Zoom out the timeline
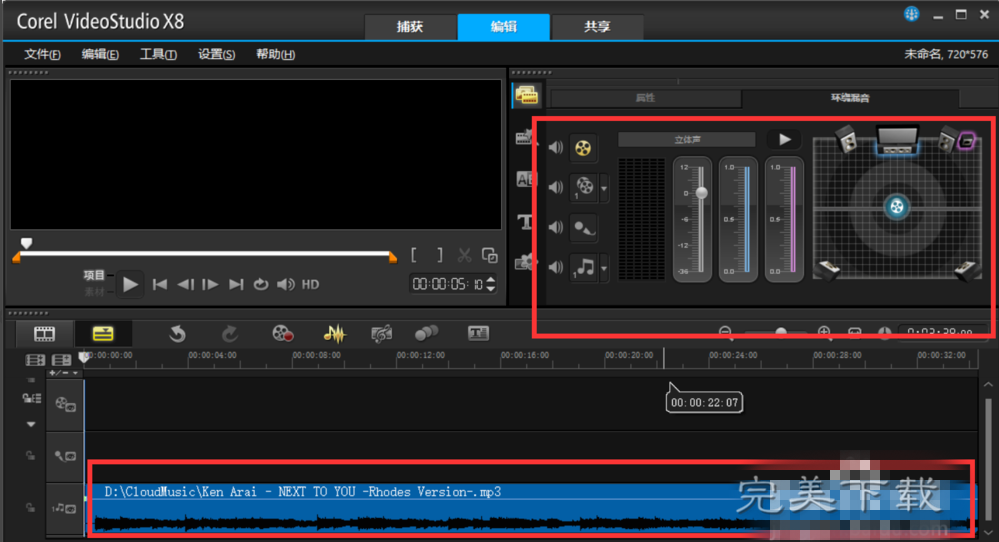This screenshot has width=999, height=542. 725,332
